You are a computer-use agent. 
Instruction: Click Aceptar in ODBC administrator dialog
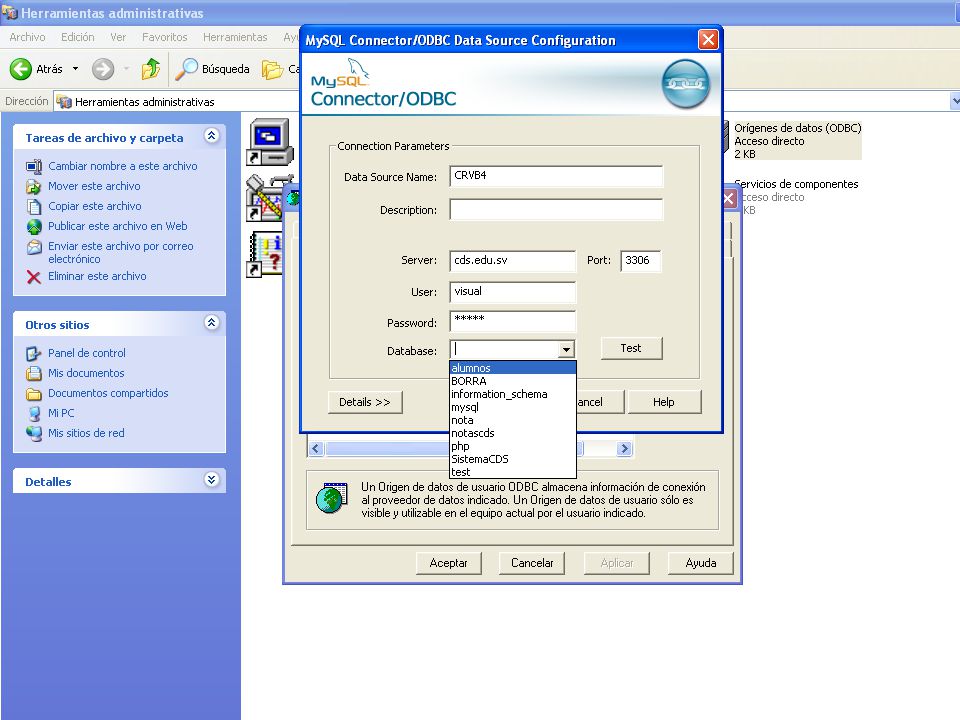coord(448,563)
